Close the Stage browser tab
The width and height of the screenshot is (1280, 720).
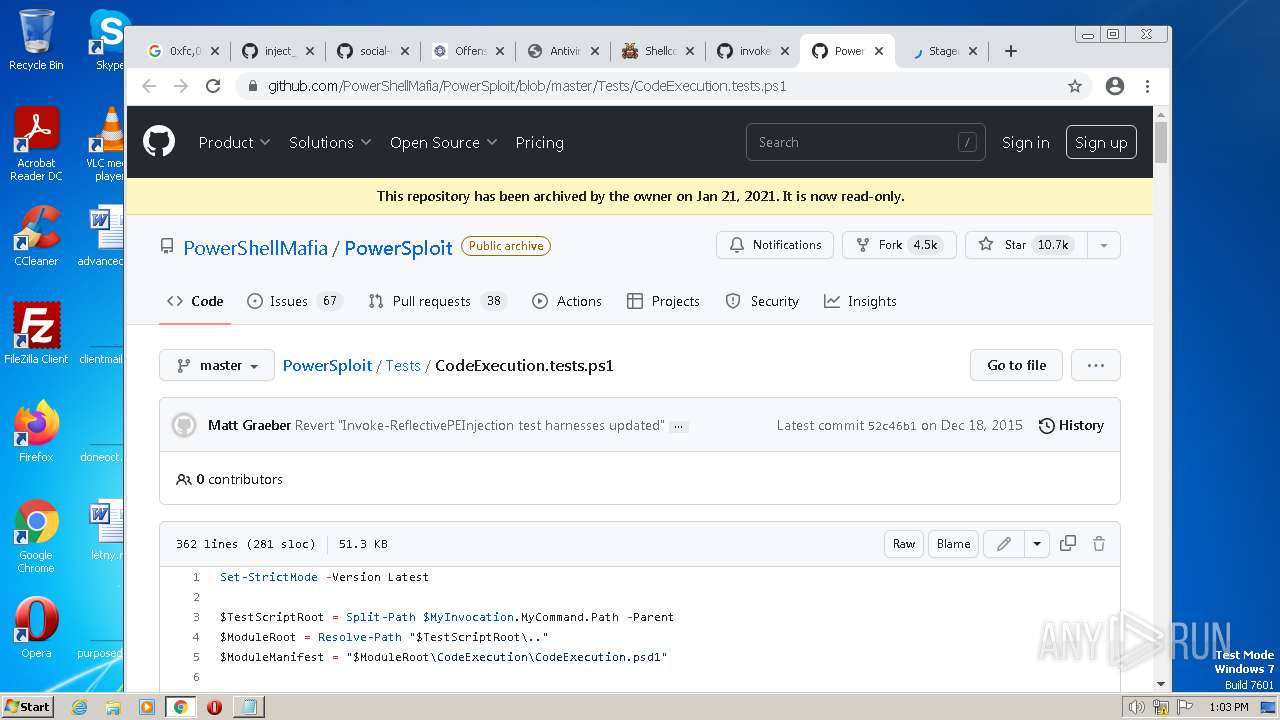click(x=972, y=51)
